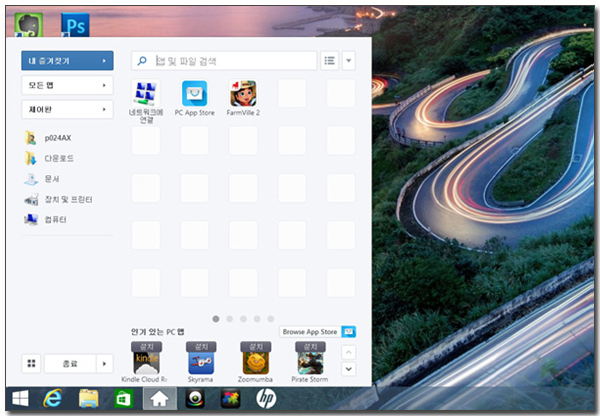Click the search magnifier icon
This screenshot has width=600, height=416.
142,60
